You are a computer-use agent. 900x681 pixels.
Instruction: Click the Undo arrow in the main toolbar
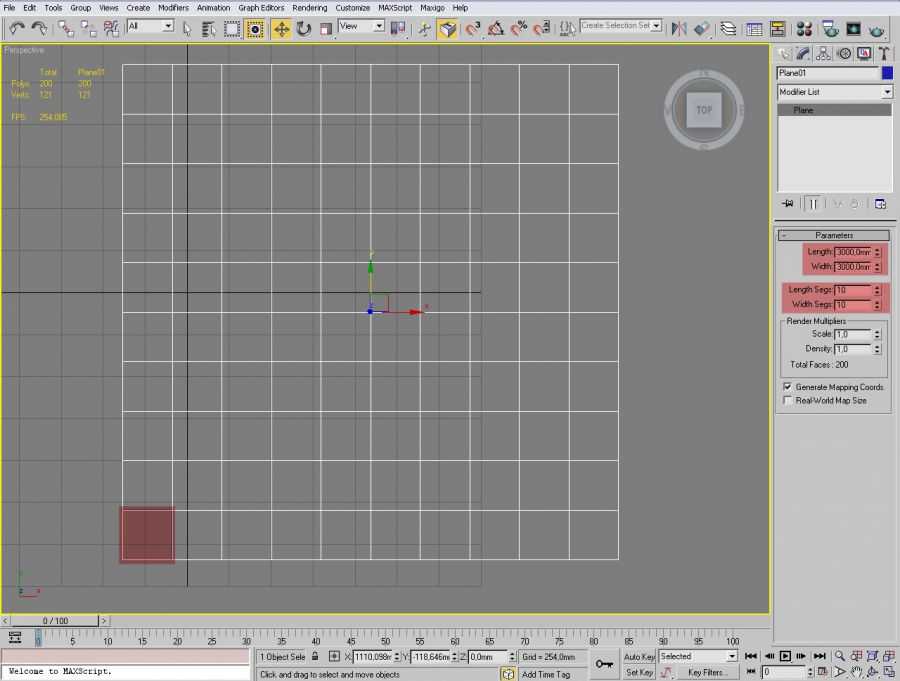[16, 29]
